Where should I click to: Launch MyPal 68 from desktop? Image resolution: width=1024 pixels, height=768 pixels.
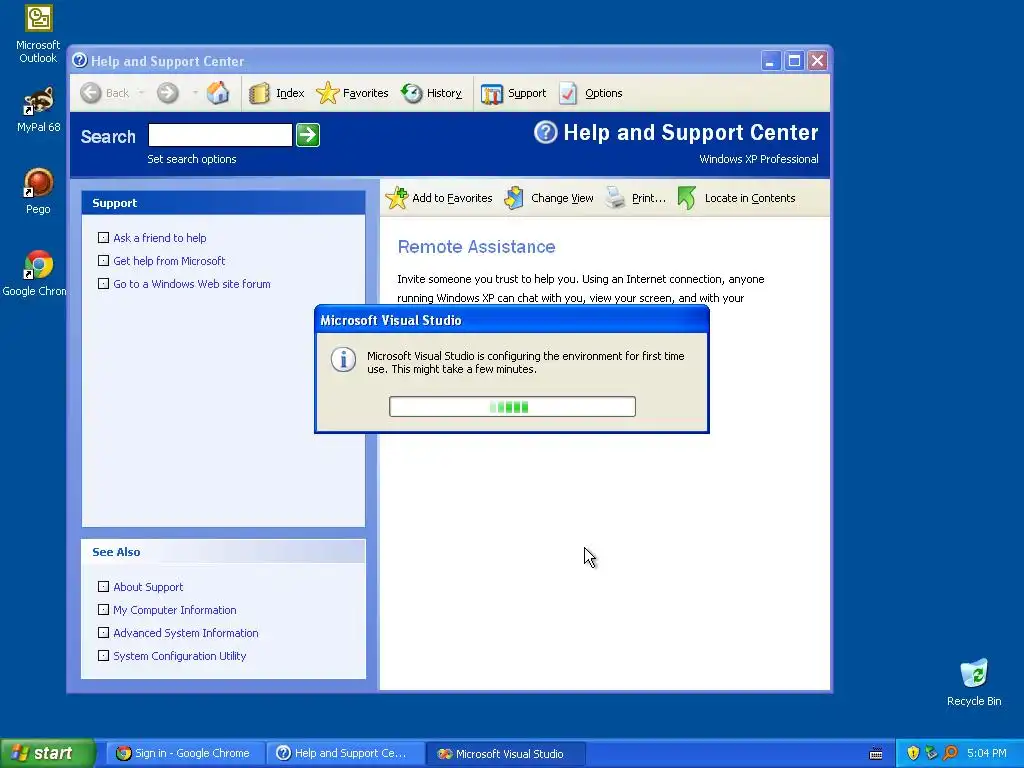tap(38, 109)
